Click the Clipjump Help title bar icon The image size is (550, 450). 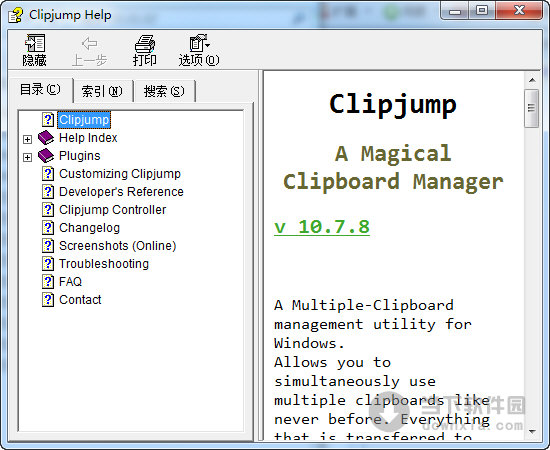(x=15, y=15)
